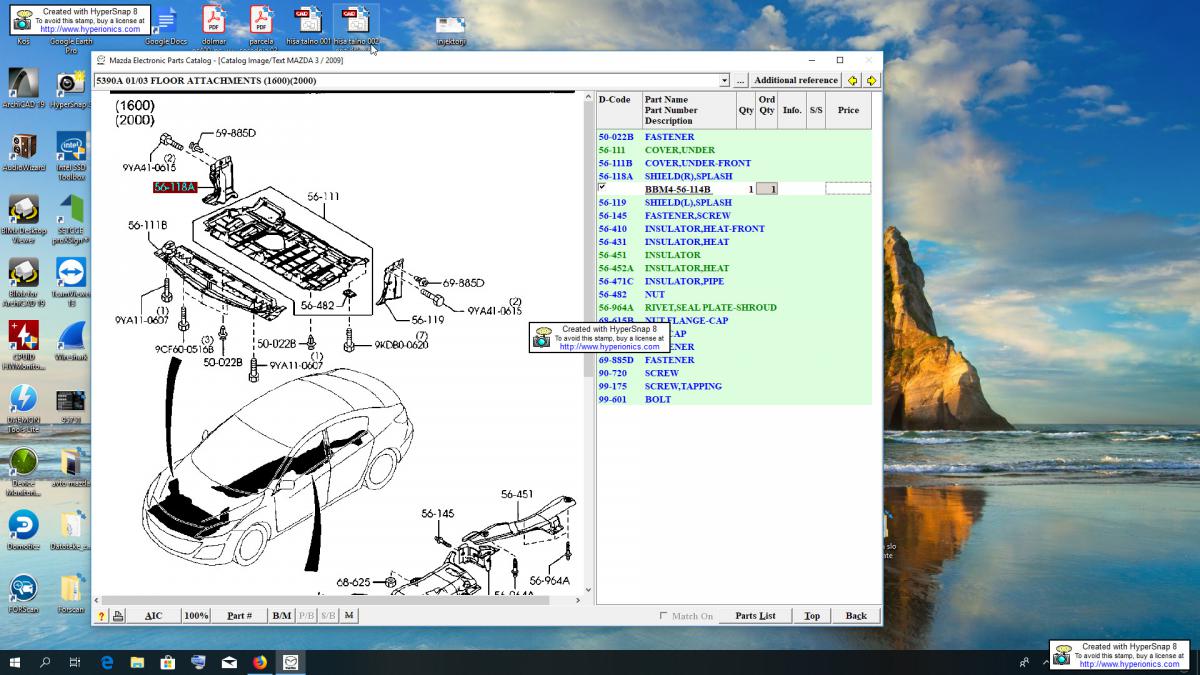Launch Firefox from the taskbar
Viewport: 1200px width, 675px height.
[260, 662]
